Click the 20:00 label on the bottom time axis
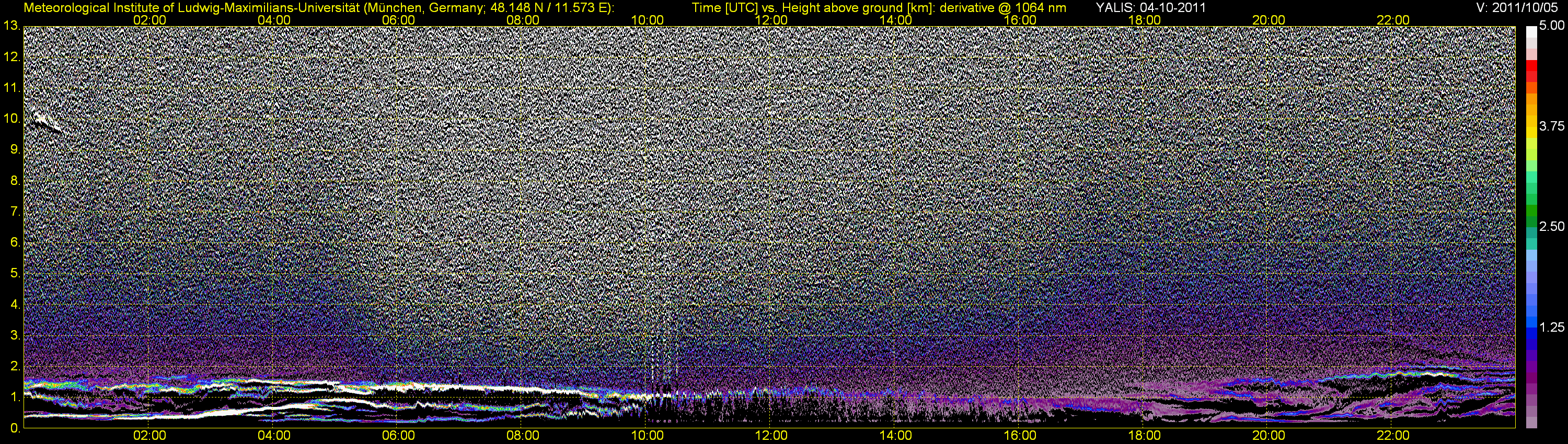The width and height of the screenshot is (1568, 444). pyautogui.click(x=1269, y=436)
